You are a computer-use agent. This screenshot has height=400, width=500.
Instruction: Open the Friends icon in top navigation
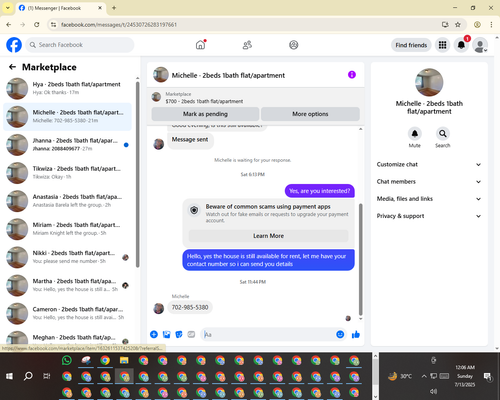pos(247,45)
